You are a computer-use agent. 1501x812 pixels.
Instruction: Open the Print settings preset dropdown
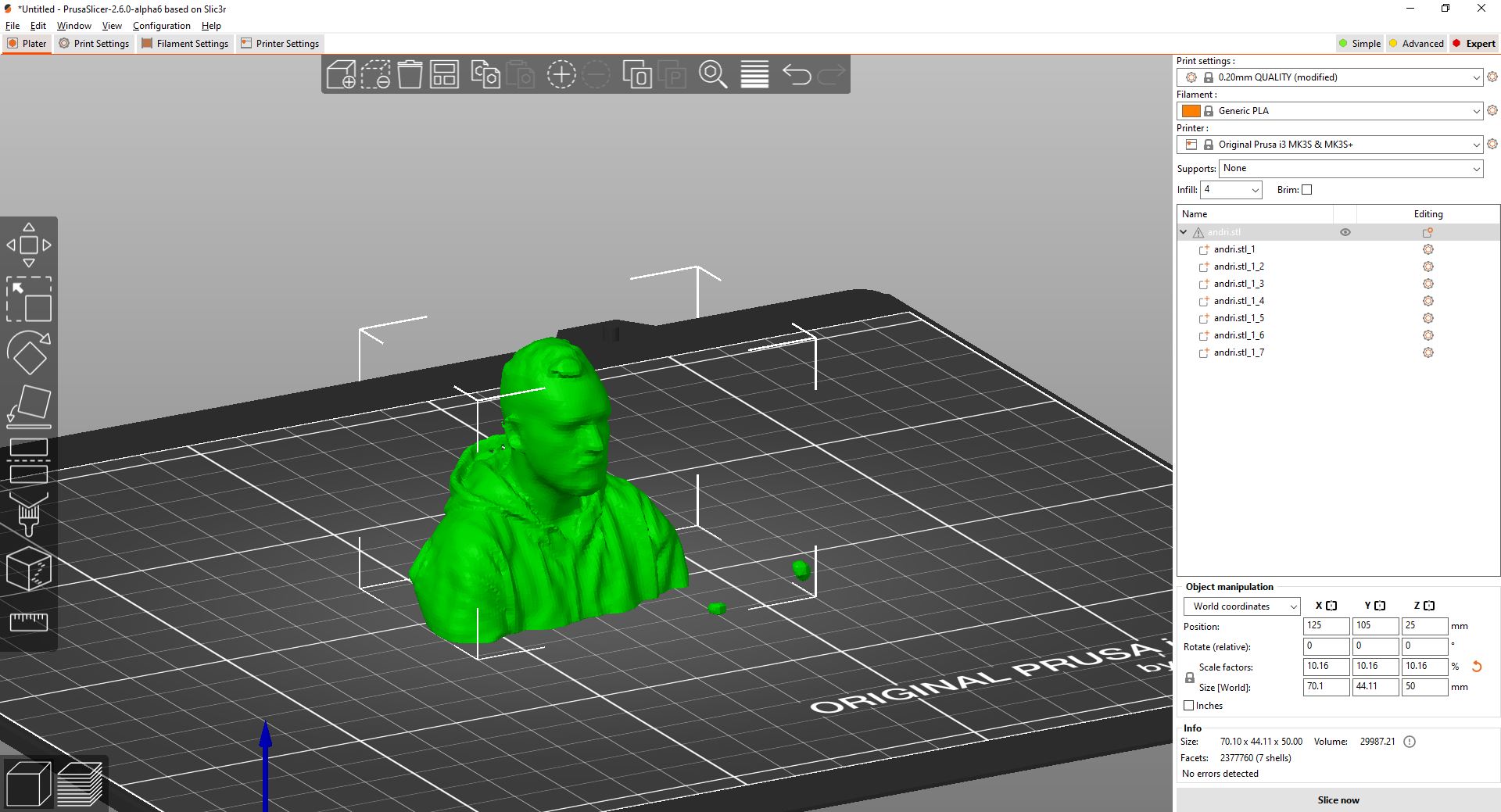click(1329, 77)
